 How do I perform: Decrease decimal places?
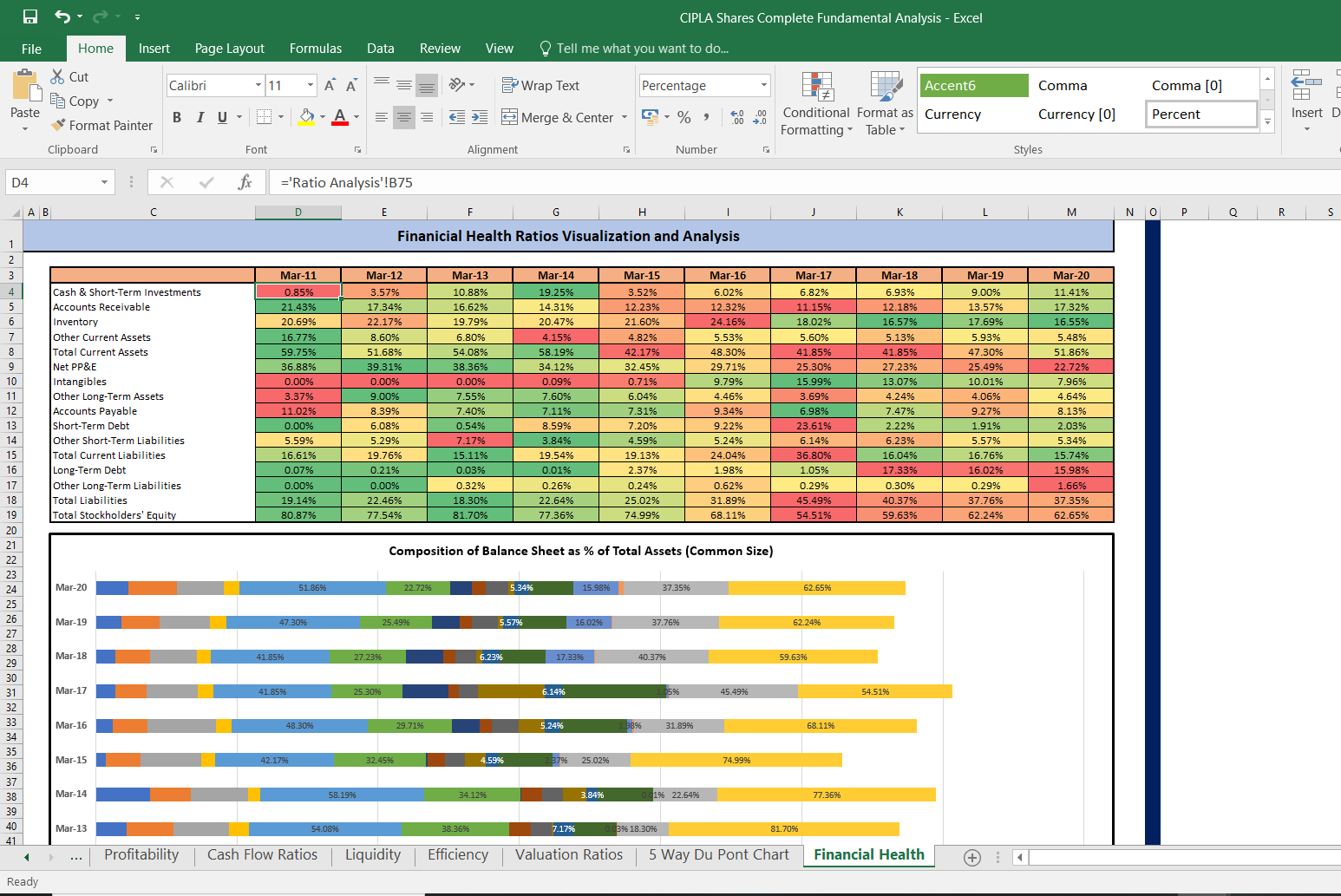tap(760, 117)
